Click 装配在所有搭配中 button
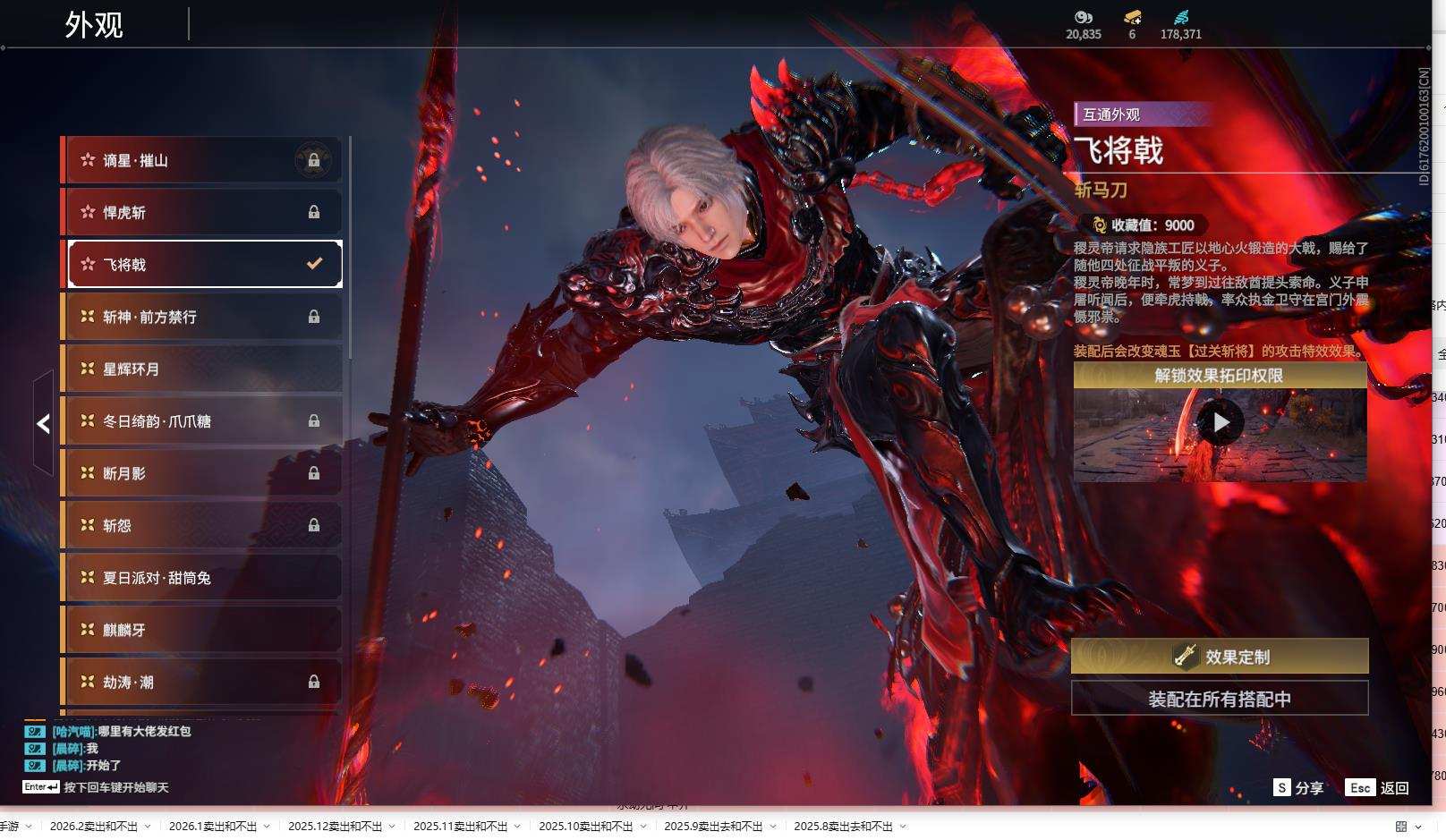Image resolution: width=1446 pixels, height=840 pixels. (1220, 699)
